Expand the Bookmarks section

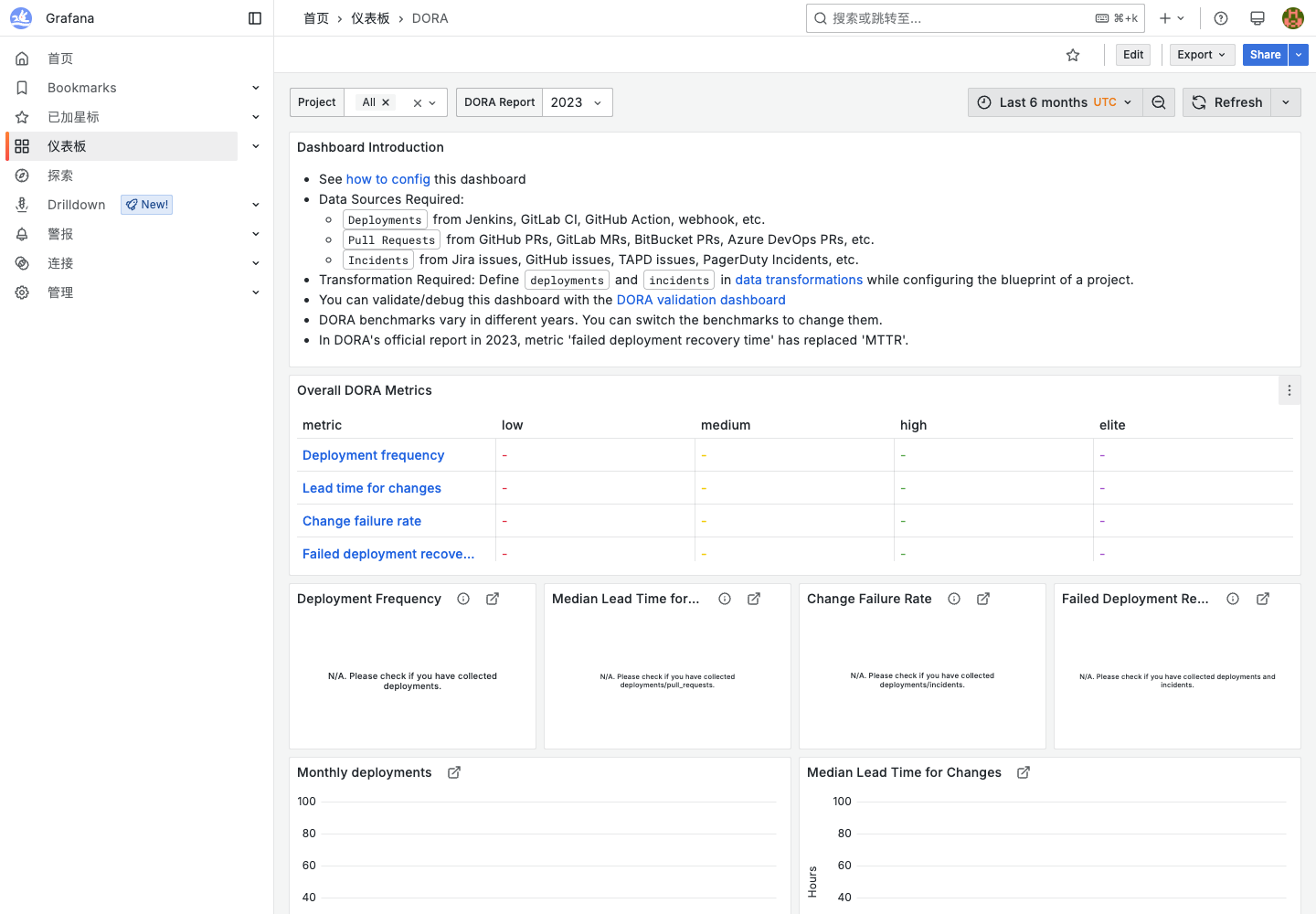(x=256, y=88)
